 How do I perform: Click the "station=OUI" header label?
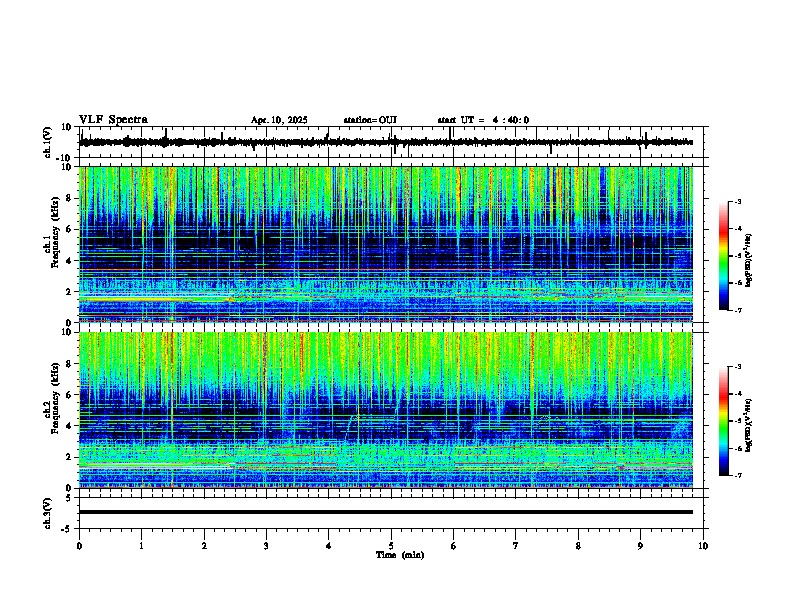[370, 120]
